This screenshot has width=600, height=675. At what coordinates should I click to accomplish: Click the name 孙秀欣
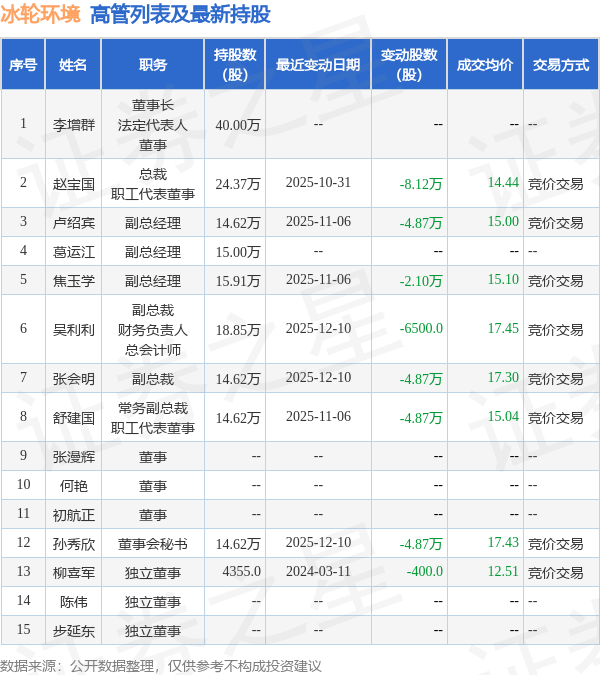tap(74, 544)
